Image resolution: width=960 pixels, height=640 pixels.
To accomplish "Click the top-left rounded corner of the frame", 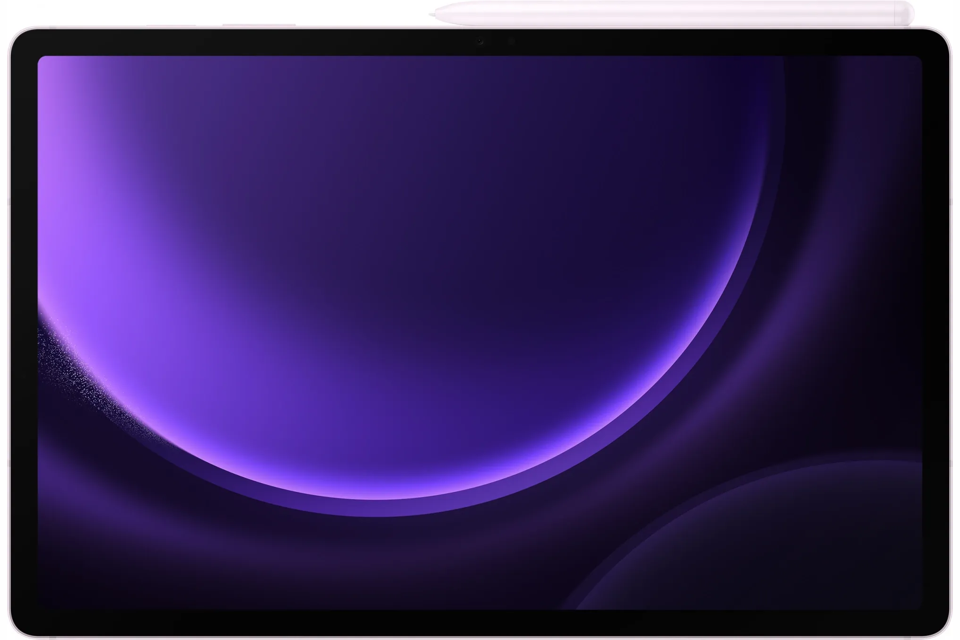I will 20,38.
